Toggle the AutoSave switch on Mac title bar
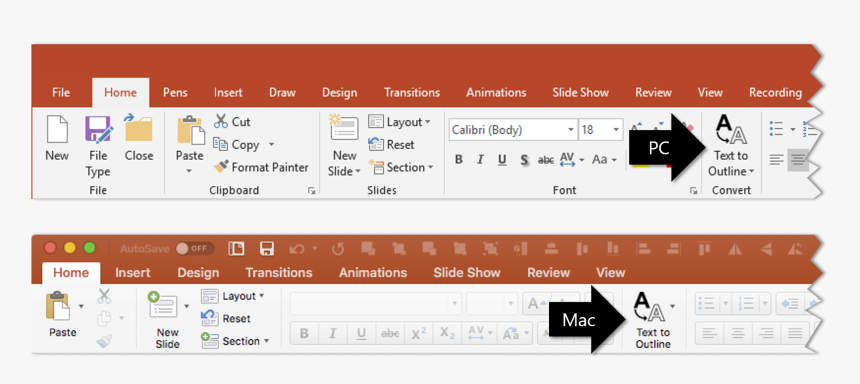This screenshot has width=860, height=384. 195,249
